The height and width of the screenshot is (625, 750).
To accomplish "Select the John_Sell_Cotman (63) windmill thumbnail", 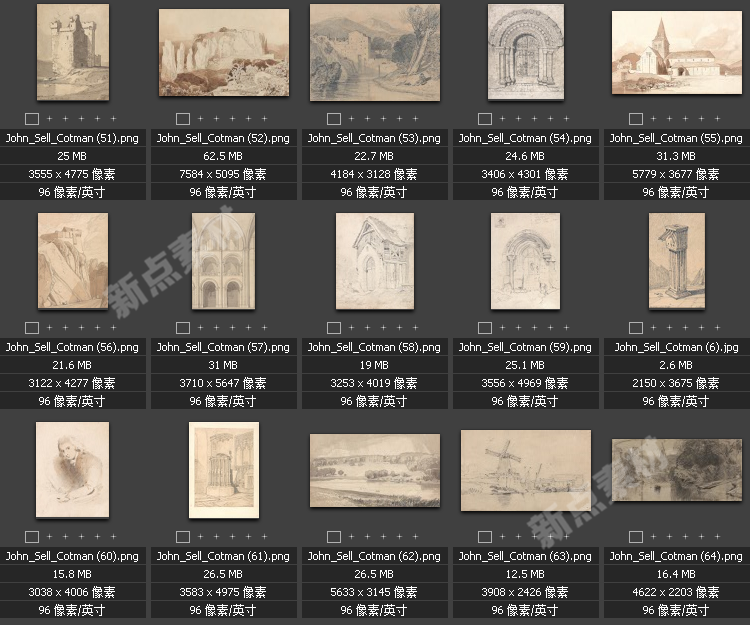I will (x=525, y=470).
